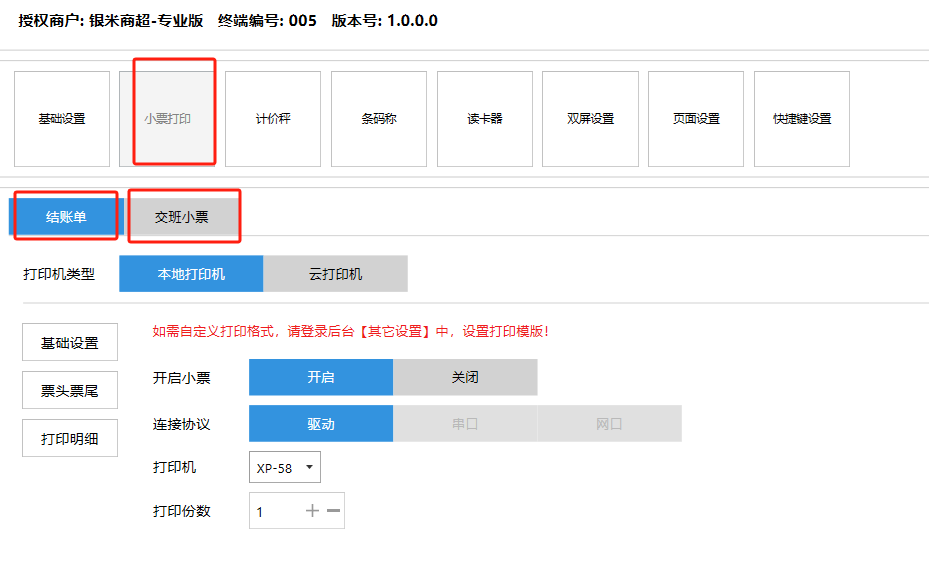Select the 小票打印 settings tile
The width and height of the screenshot is (929, 568).
coord(168,119)
